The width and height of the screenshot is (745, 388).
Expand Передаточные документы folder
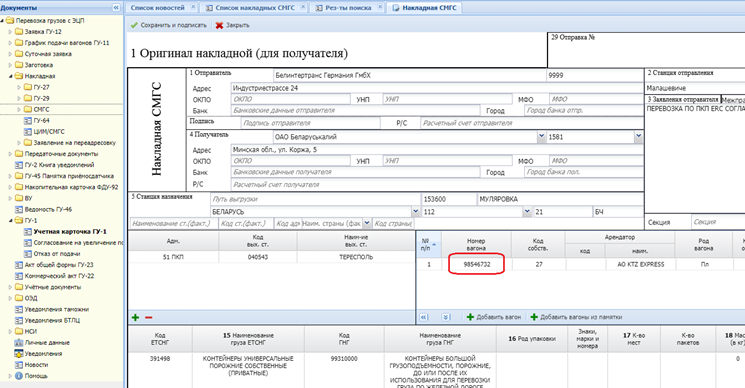(10, 154)
